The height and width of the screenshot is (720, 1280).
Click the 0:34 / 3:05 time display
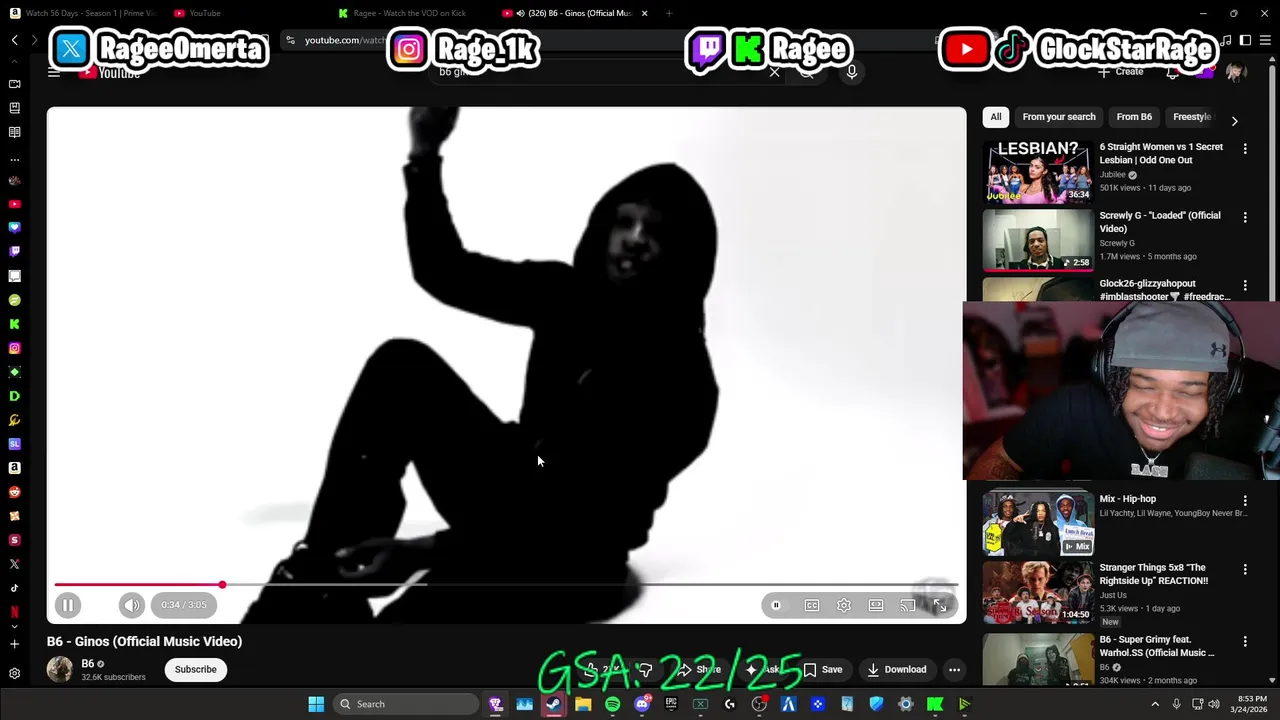coord(184,605)
